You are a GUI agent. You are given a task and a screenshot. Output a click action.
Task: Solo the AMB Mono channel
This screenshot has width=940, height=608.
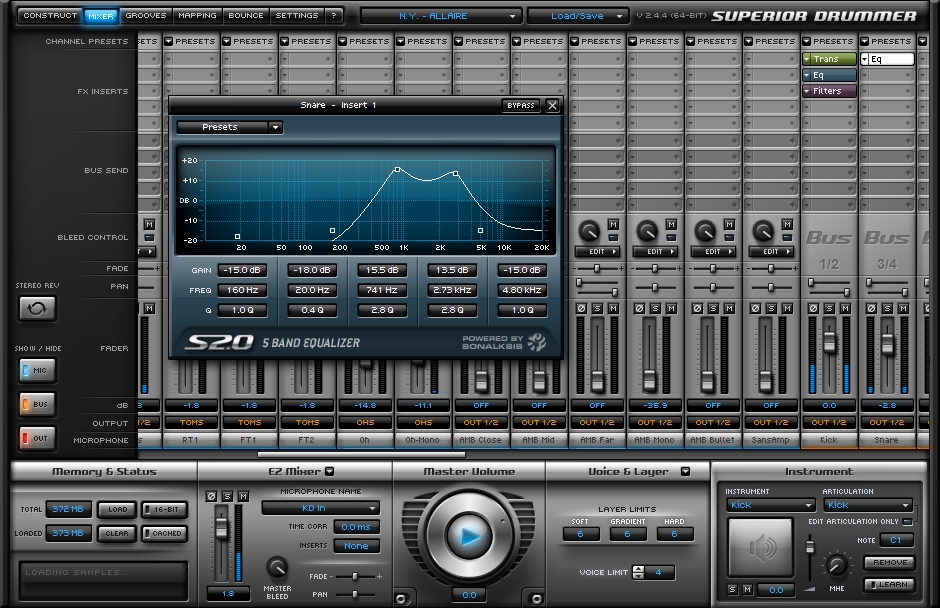655,308
